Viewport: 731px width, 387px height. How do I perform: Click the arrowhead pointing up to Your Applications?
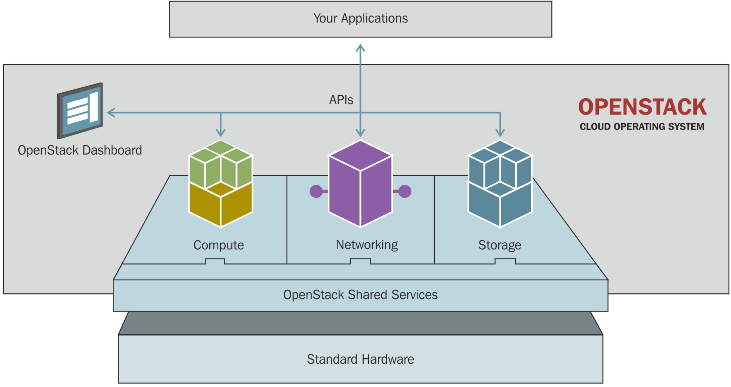(360, 47)
